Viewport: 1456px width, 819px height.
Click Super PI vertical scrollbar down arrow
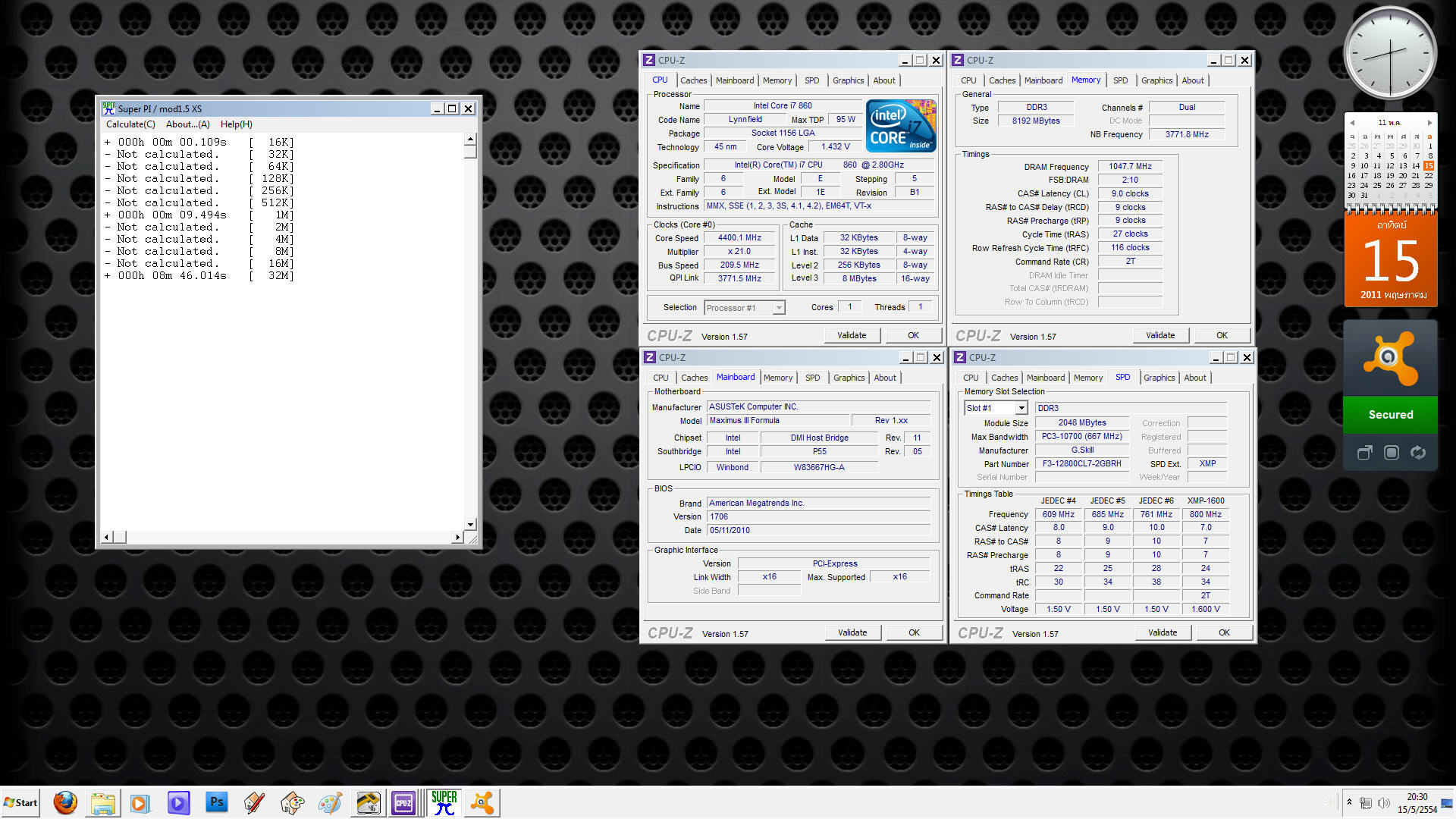470,524
